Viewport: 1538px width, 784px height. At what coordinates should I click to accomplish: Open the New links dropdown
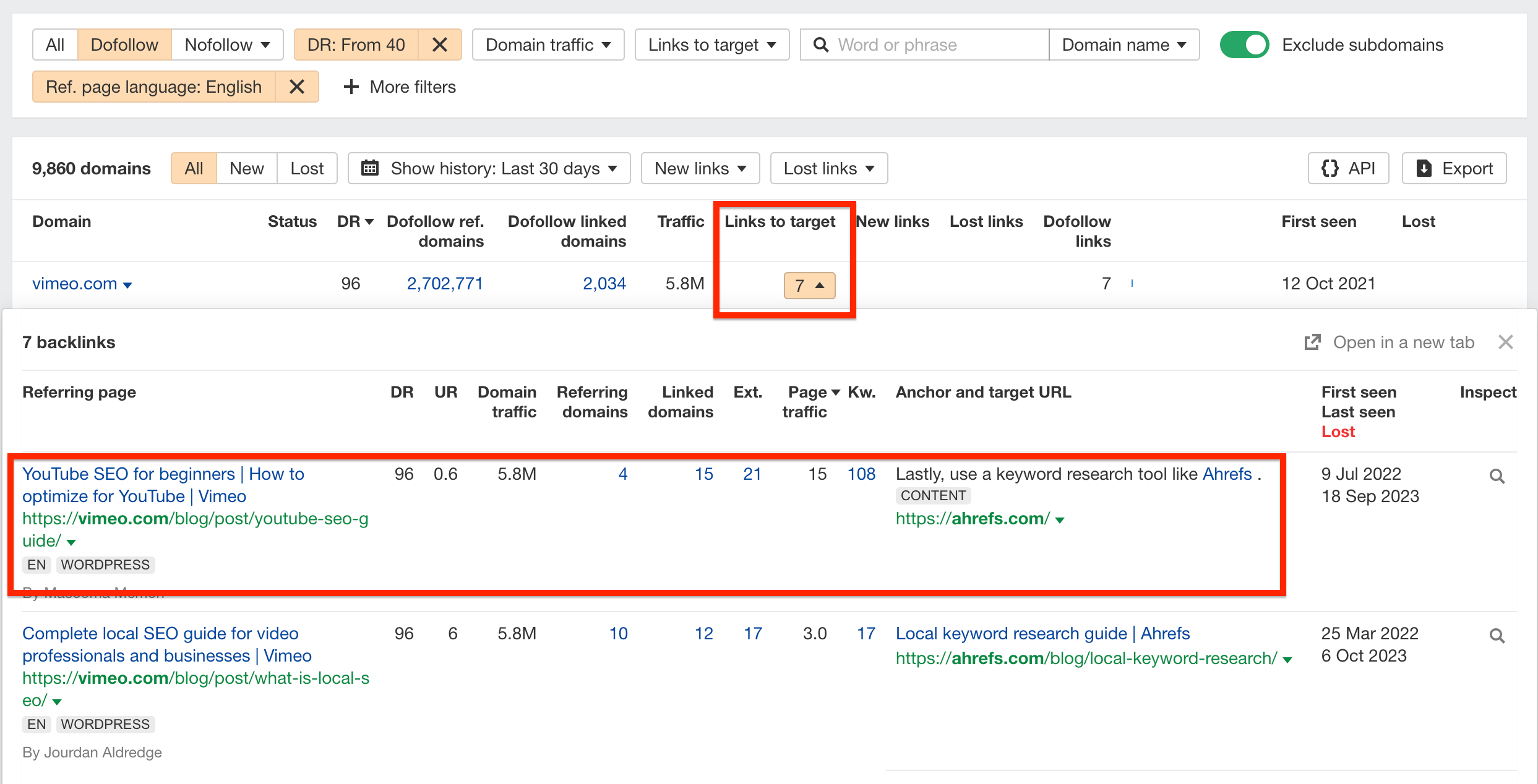click(700, 168)
